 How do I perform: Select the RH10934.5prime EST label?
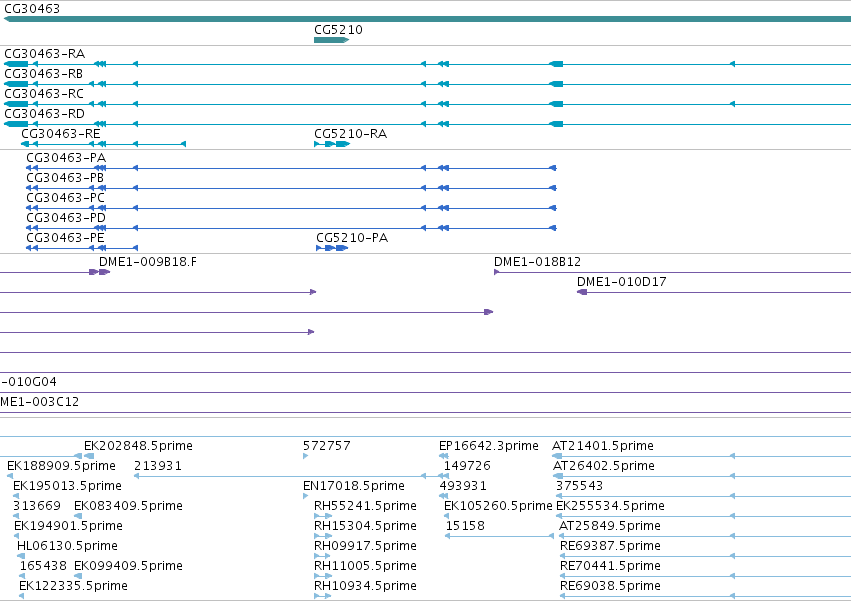click(365, 586)
